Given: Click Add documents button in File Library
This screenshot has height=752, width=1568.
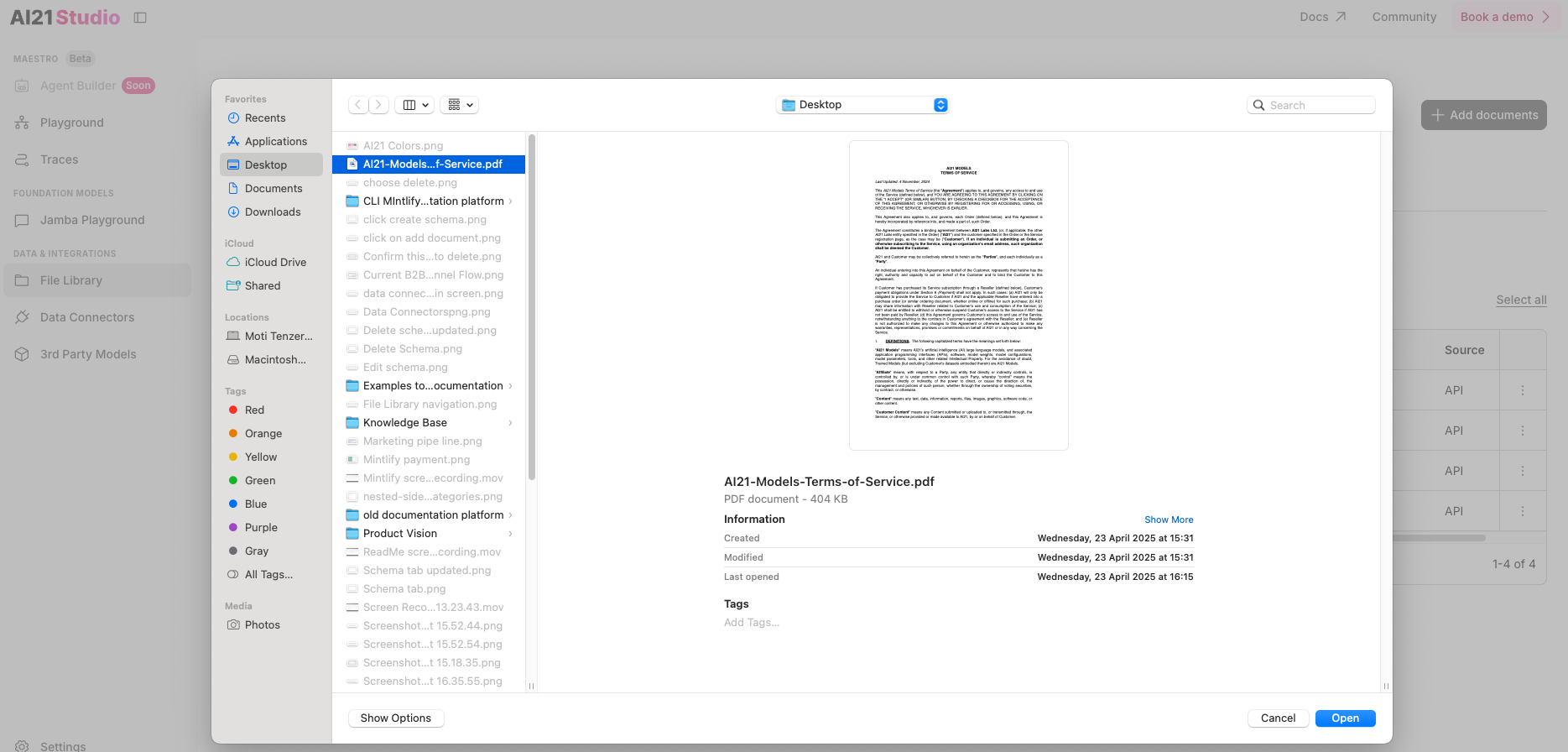Looking at the screenshot, I should (1483, 115).
